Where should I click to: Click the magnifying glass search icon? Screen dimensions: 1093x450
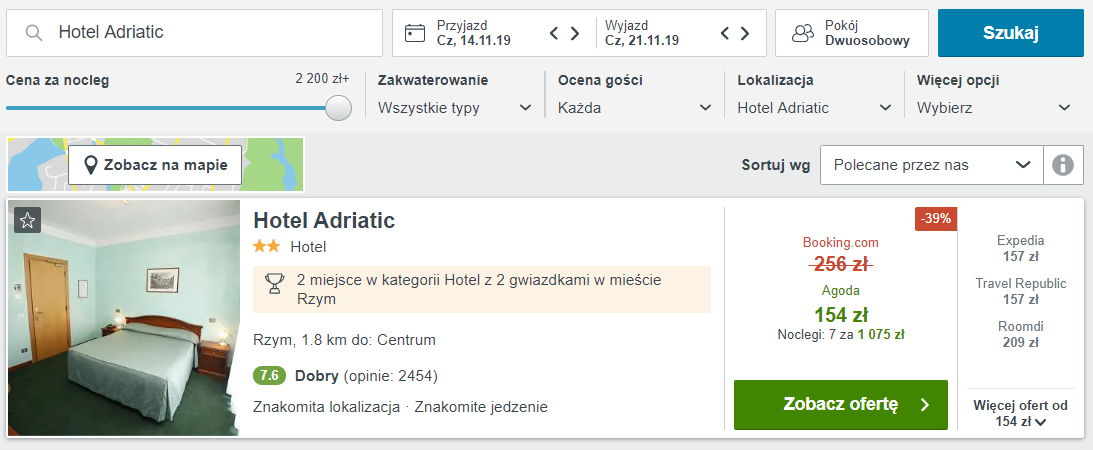[x=33, y=33]
